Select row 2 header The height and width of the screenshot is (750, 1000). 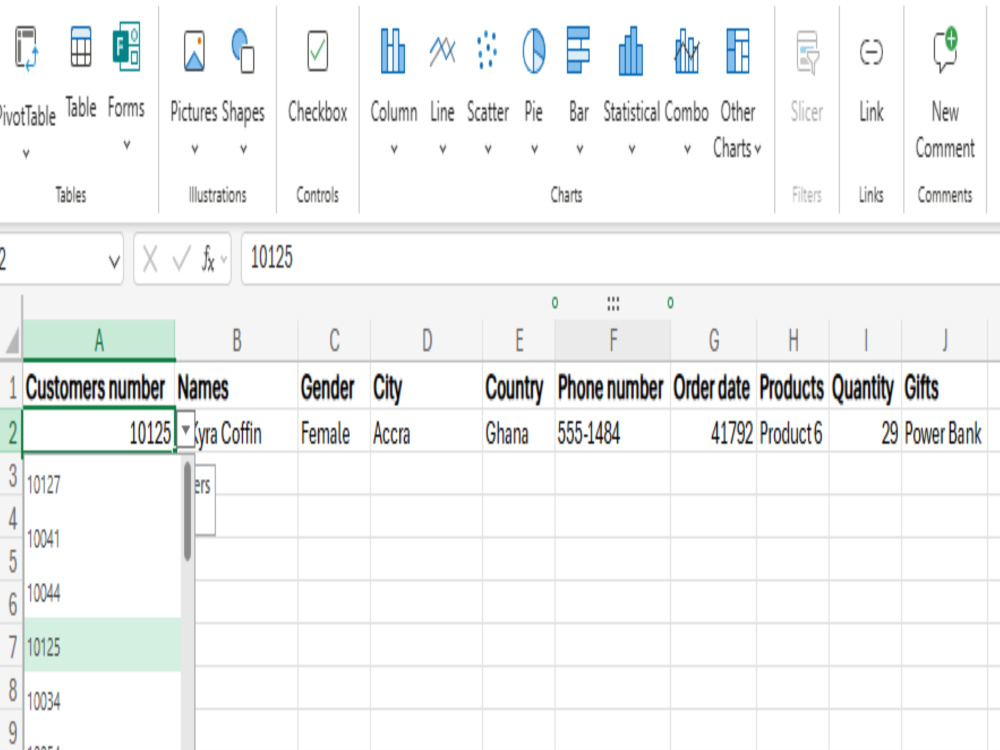point(11,432)
